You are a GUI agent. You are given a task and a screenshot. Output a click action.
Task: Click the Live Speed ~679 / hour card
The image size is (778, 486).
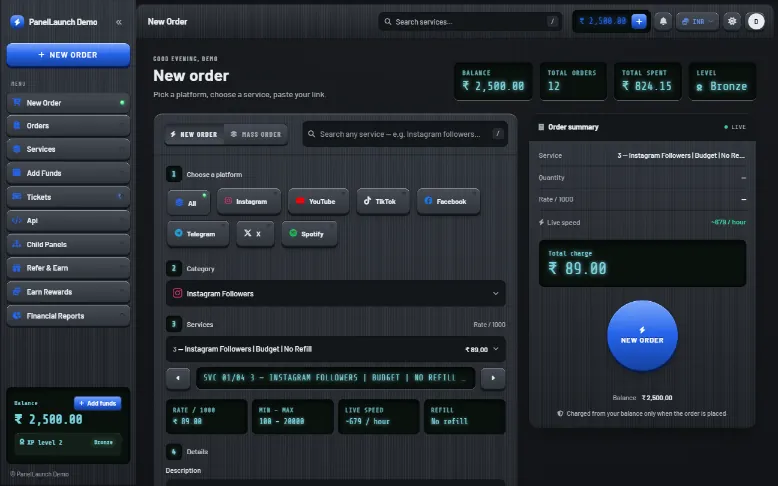[x=379, y=417]
